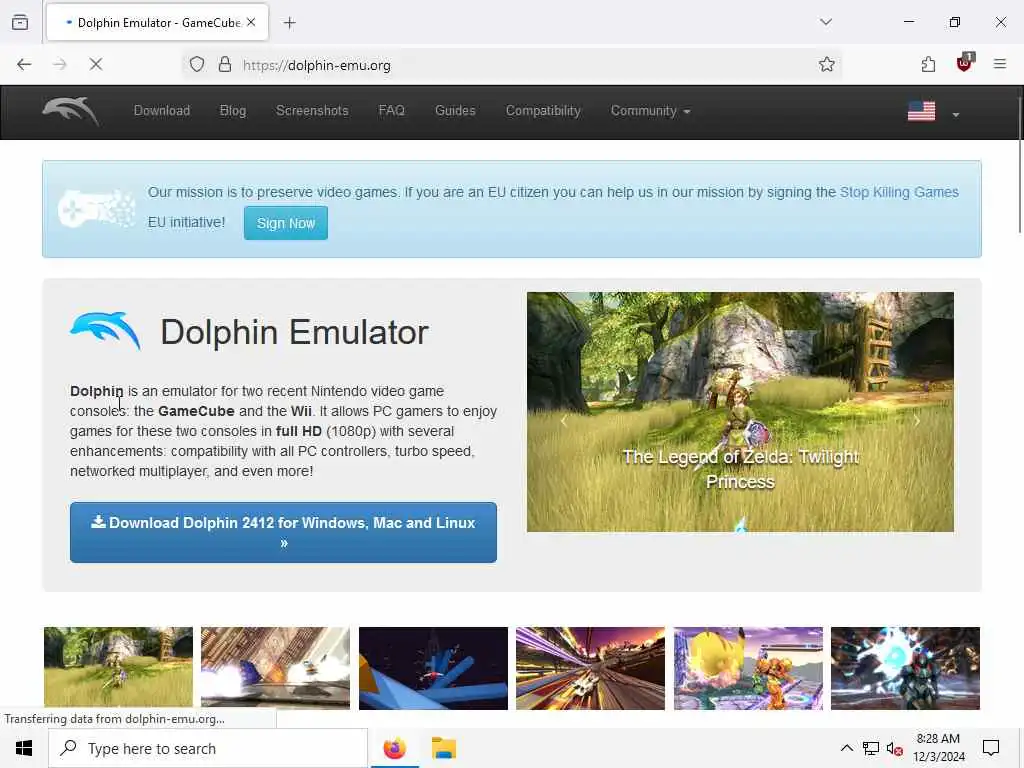1024x768 pixels.
Task: Click Download Dolphin 2412 button
Action: coord(283,532)
